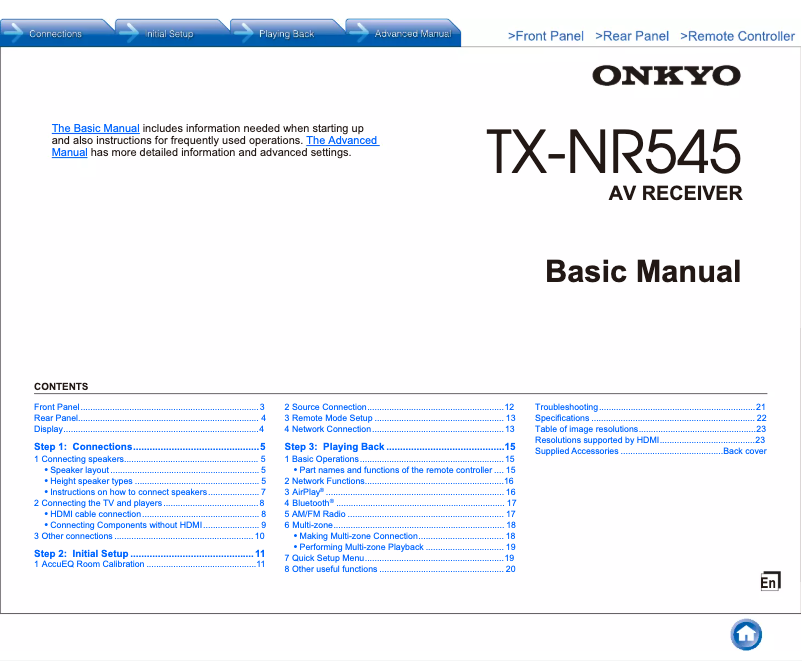Click the En language icon

[770, 579]
